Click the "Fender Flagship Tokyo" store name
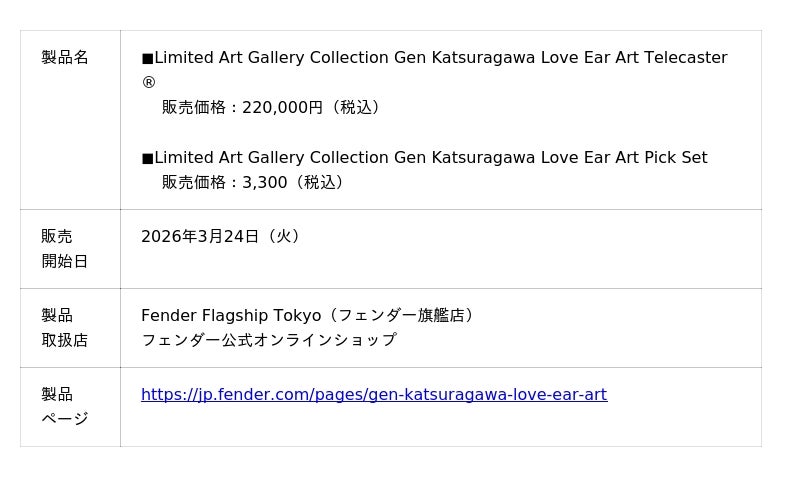The height and width of the screenshot is (477, 800). 231,316
